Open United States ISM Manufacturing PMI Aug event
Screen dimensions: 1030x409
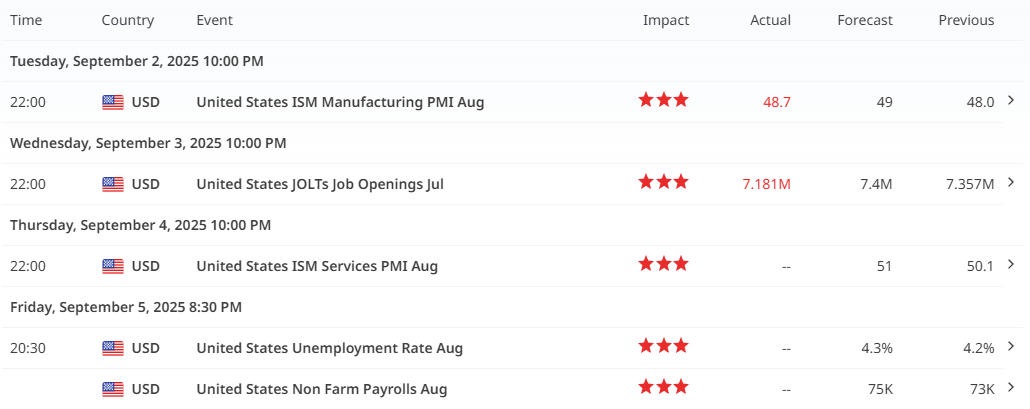pos(340,102)
